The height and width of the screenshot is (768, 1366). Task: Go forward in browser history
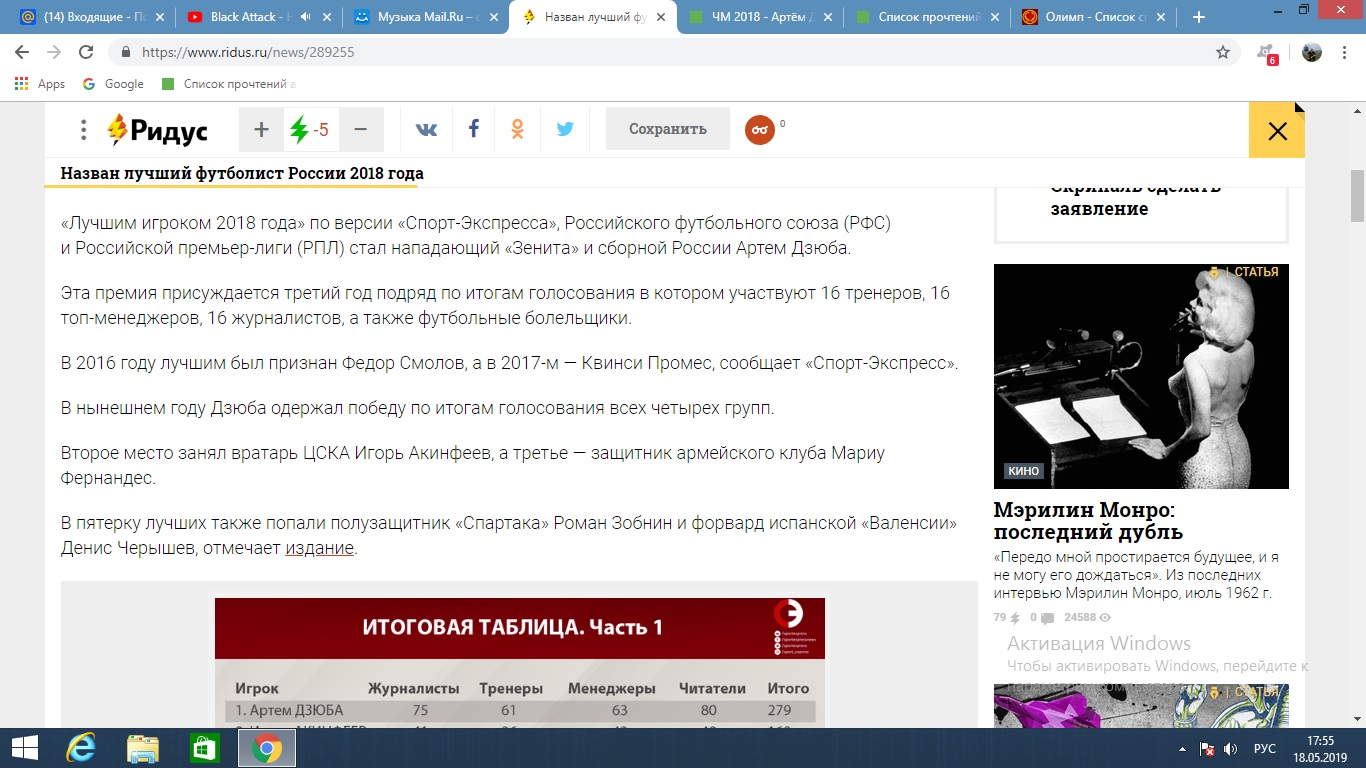click(x=54, y=52)
